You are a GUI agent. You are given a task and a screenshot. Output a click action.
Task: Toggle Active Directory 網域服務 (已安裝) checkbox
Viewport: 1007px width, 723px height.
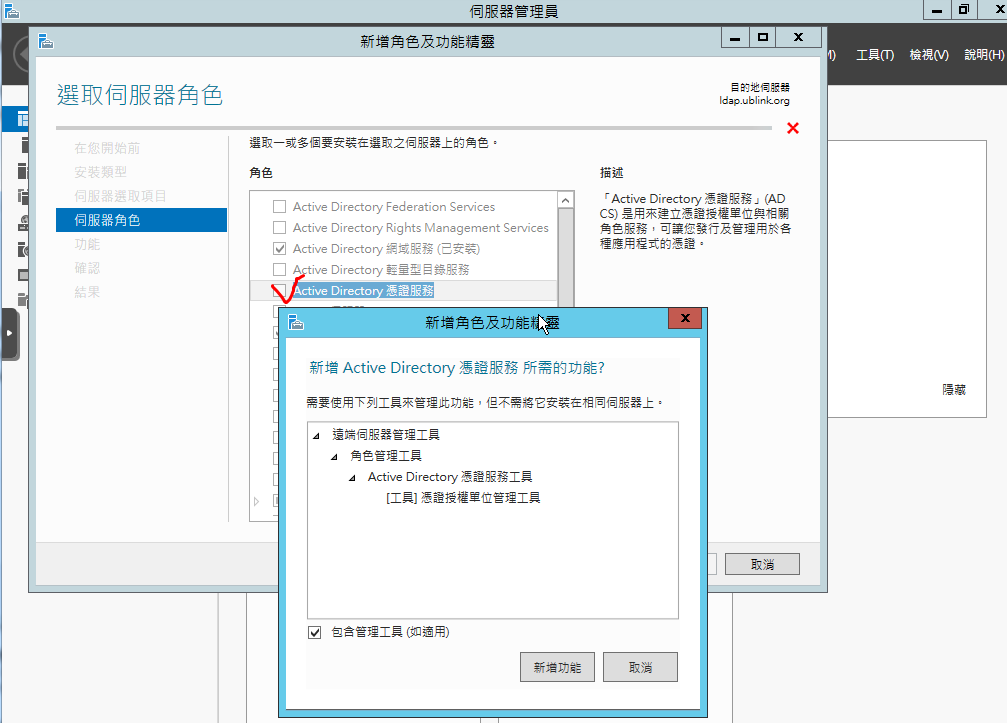[279, 248]
